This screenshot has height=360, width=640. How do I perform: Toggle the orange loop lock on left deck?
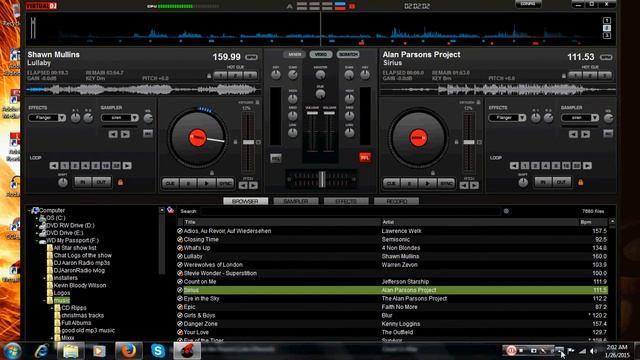click(120, 182)
